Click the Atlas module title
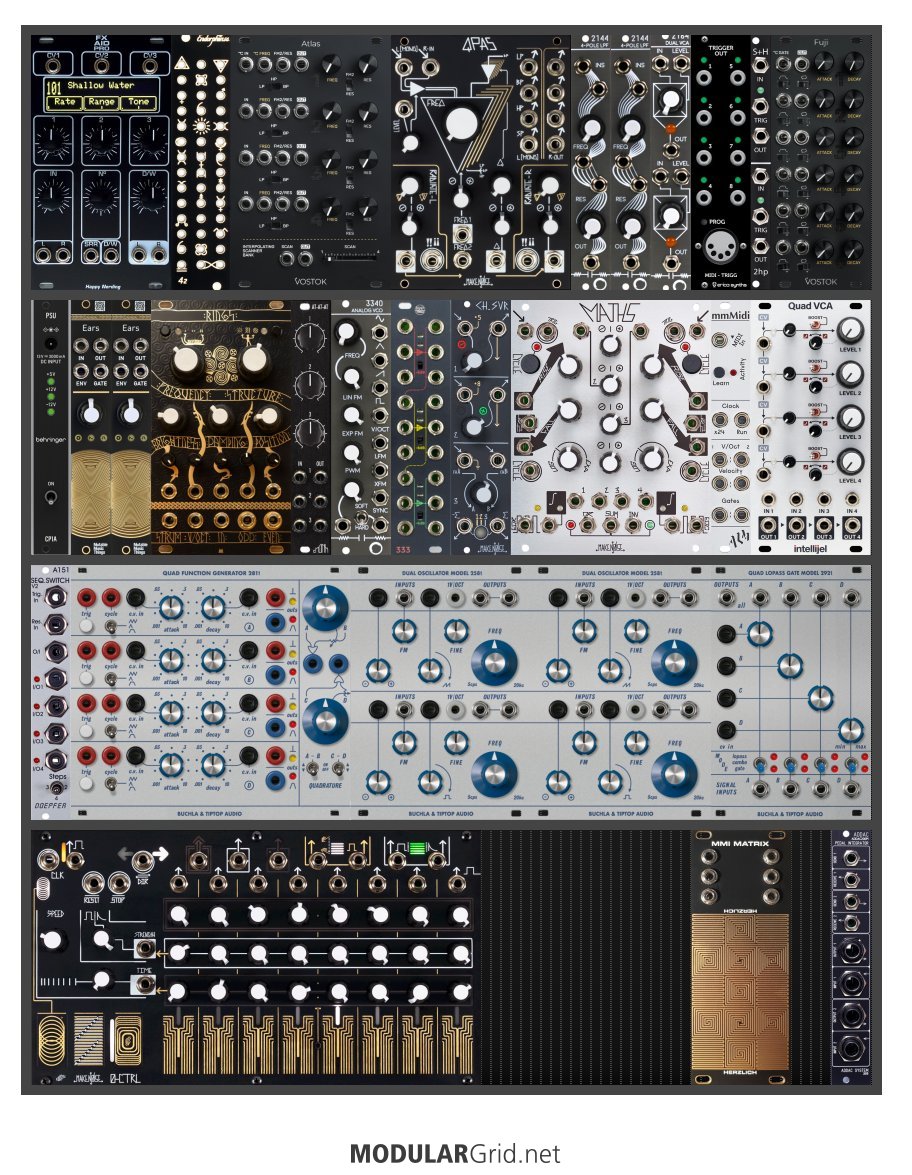 (311, 44)
